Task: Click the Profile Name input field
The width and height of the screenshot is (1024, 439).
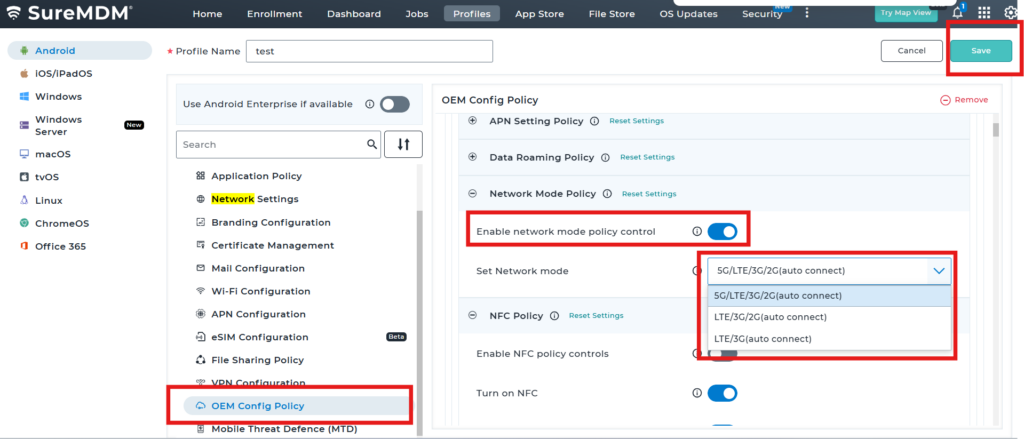Action: click(369, 51)
